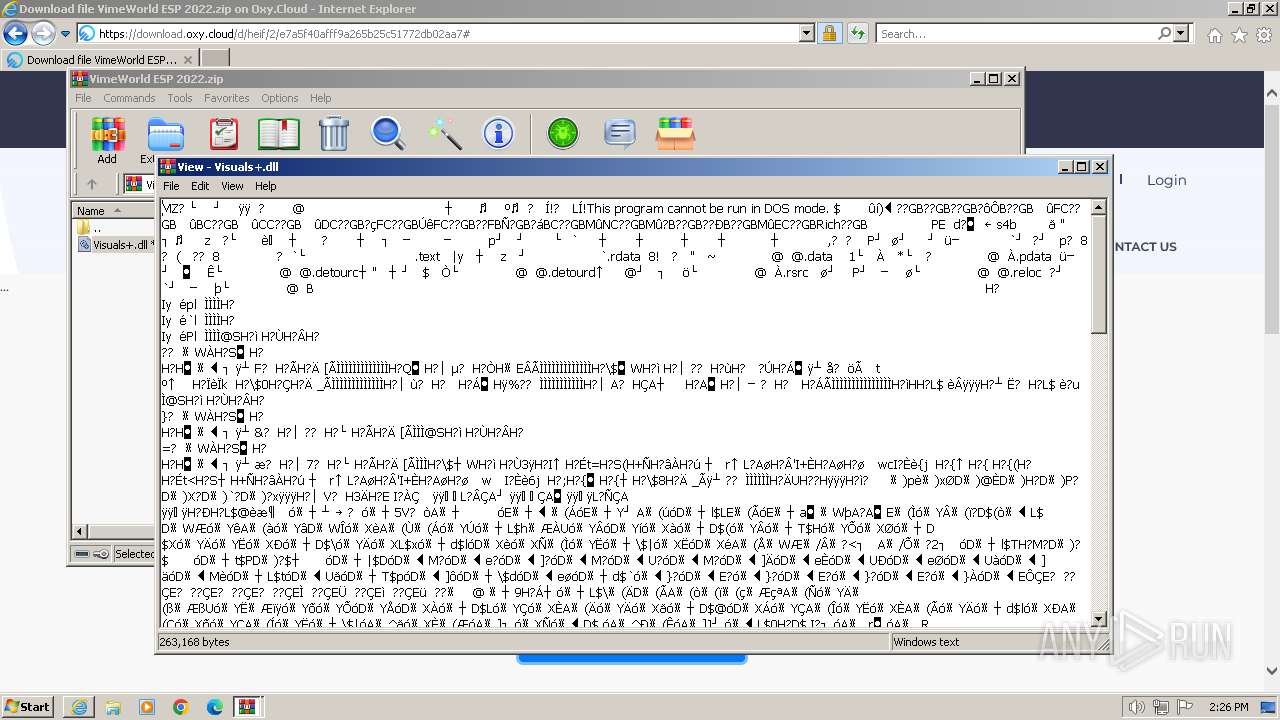This screenshot has height=720, width=1280.
Task: Click the WinRAR taskbar button
Action: (248, 707)
